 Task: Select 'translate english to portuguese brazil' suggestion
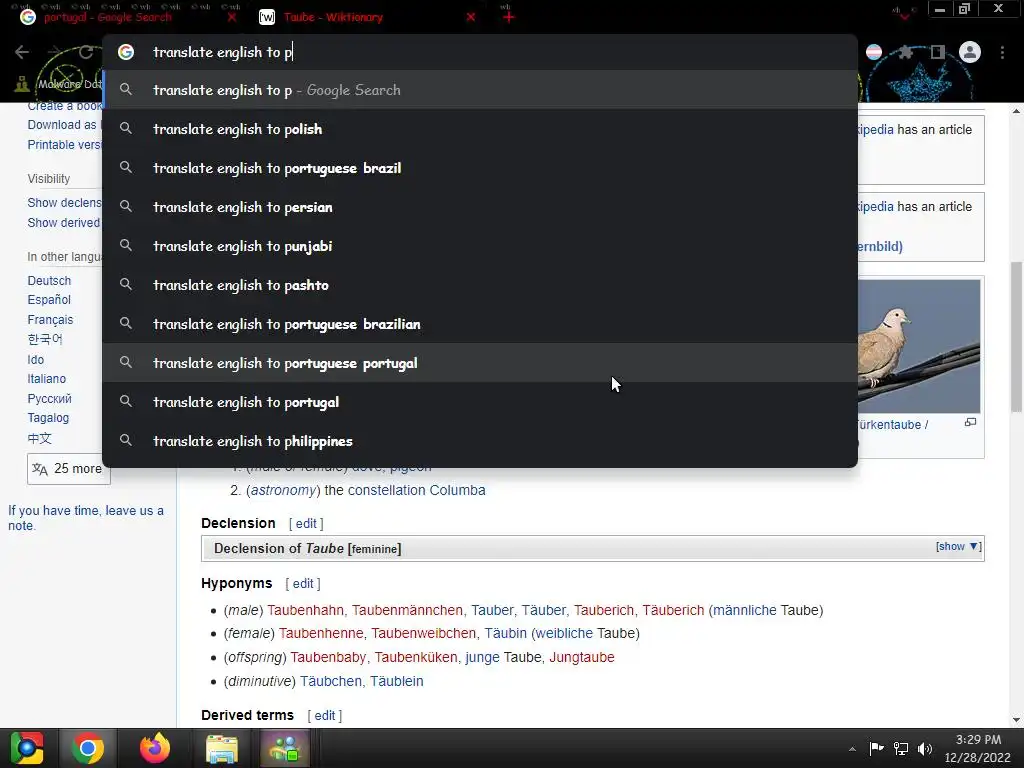click(480, 168)
